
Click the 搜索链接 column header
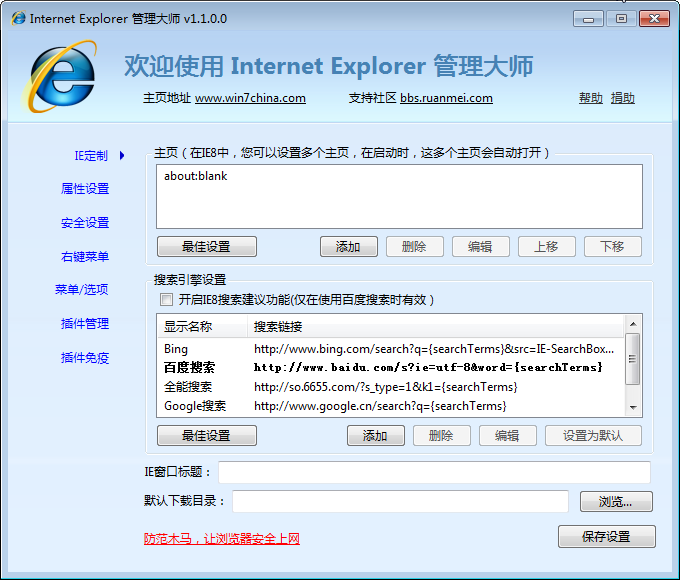(435, 326)
